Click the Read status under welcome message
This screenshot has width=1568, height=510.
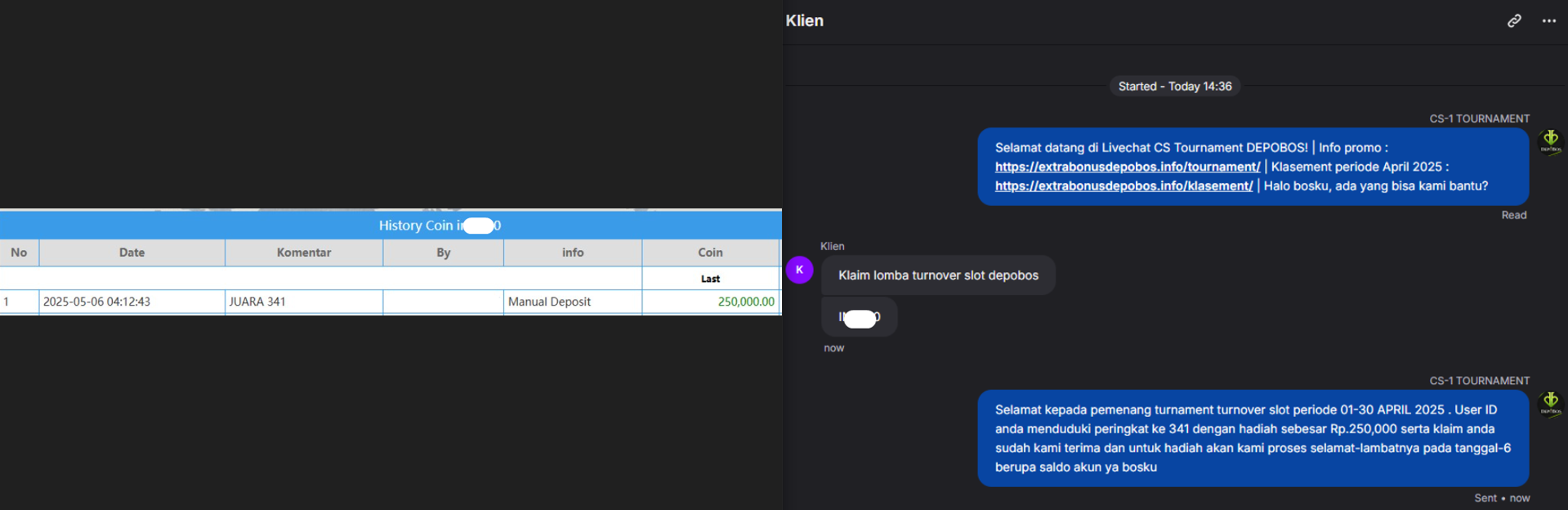[x=1514, y=215]
